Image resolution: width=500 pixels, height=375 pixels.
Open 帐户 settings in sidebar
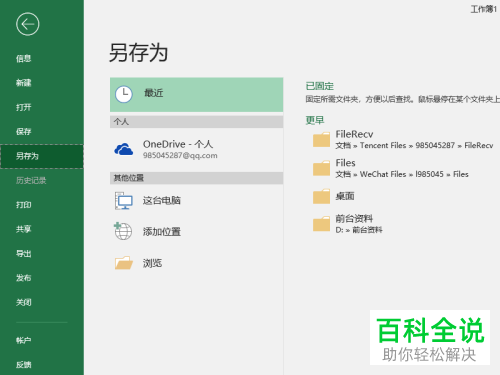tap(23, 340)
